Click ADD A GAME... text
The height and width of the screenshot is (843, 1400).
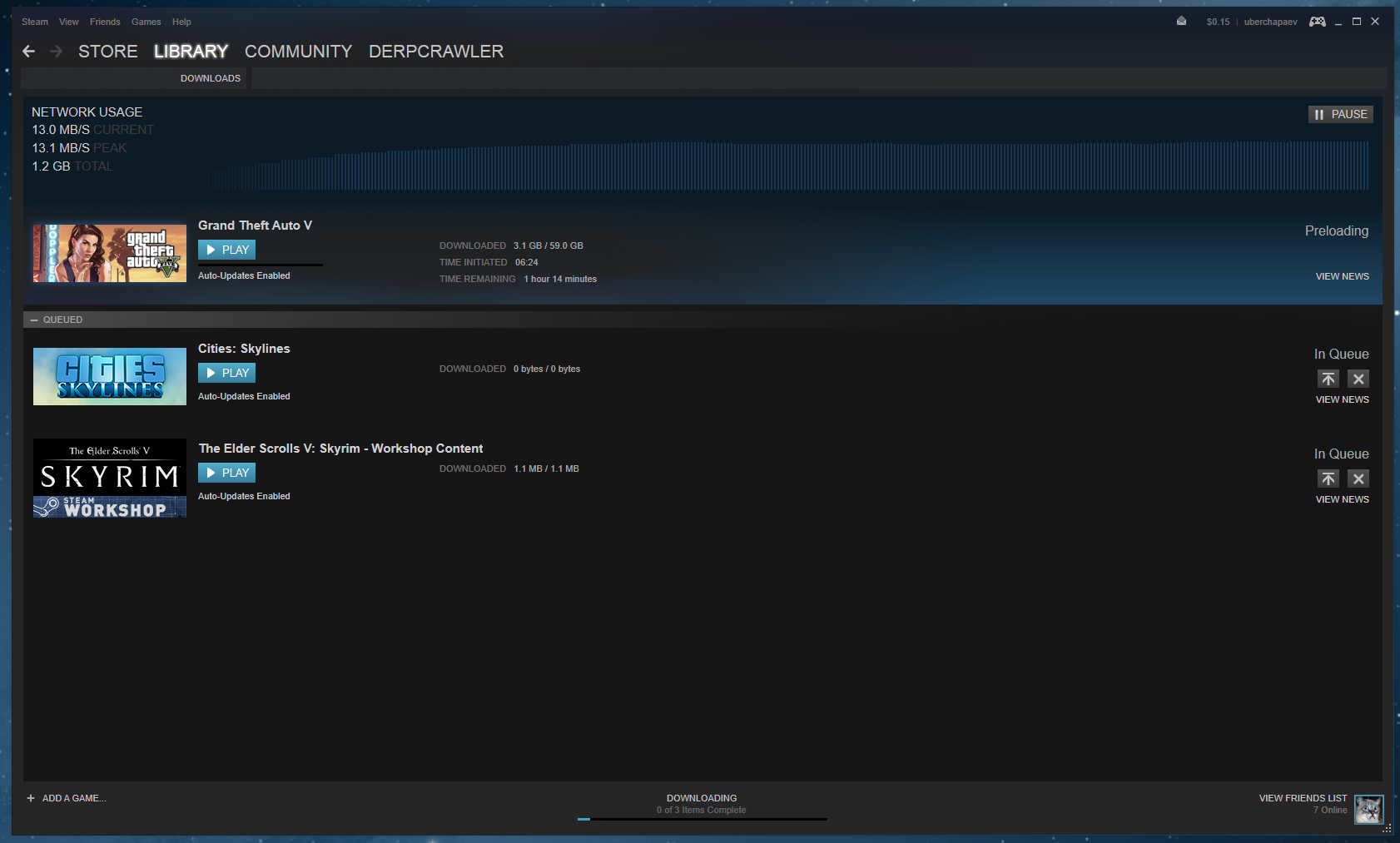[x=74, y=798]
